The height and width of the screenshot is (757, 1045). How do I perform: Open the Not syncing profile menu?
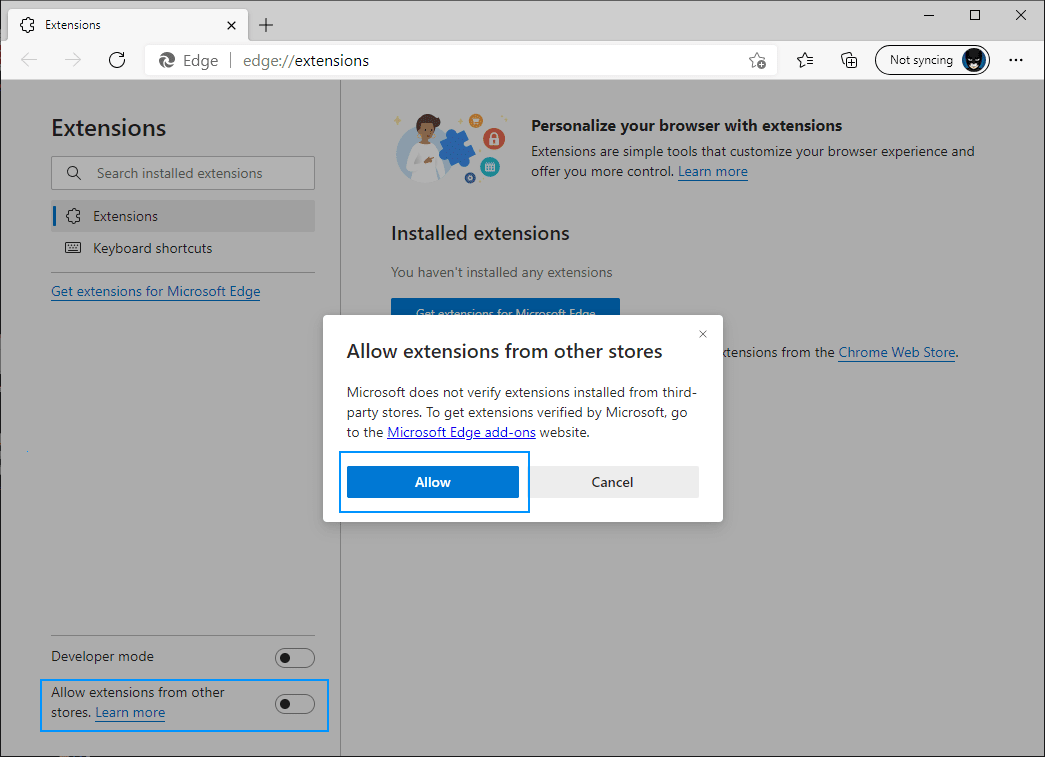[x=931, y=59]
